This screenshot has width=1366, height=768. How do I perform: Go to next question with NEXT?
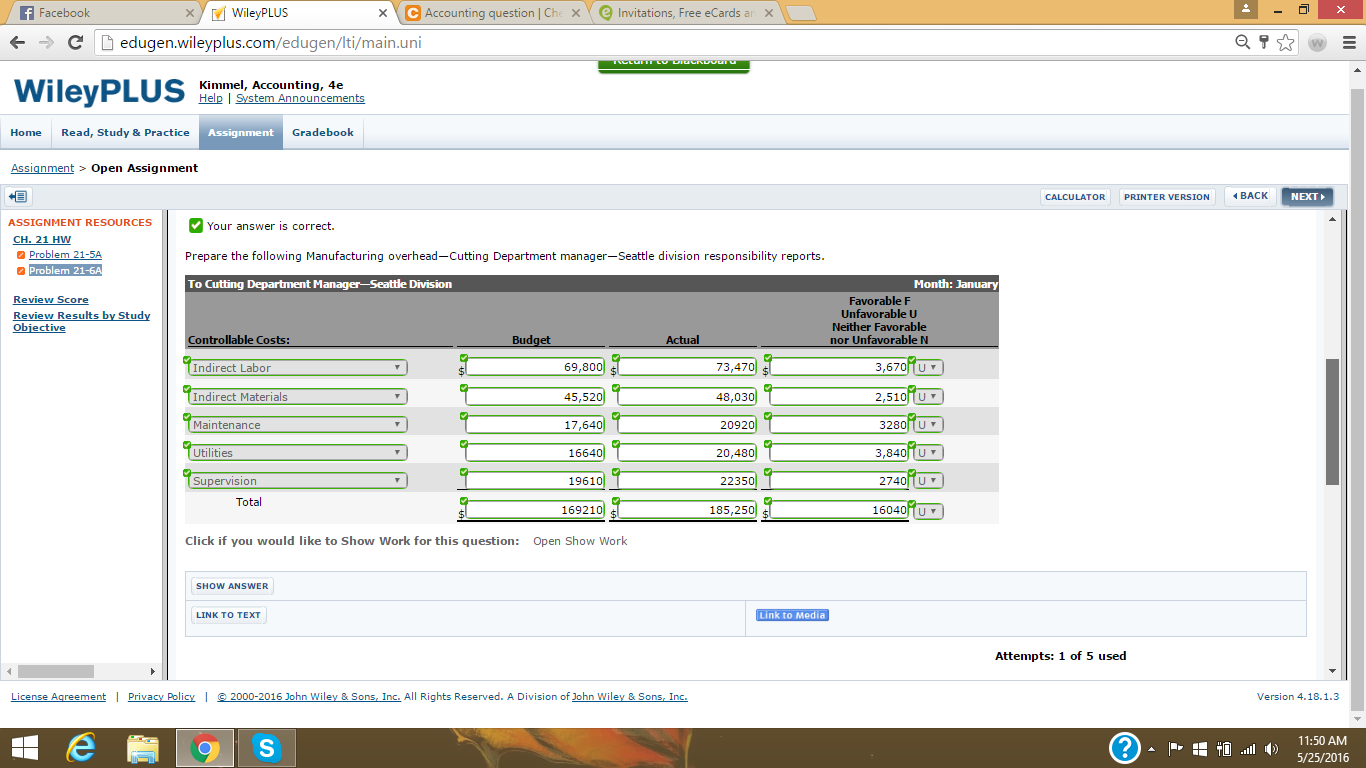(x=1307, y=196)
